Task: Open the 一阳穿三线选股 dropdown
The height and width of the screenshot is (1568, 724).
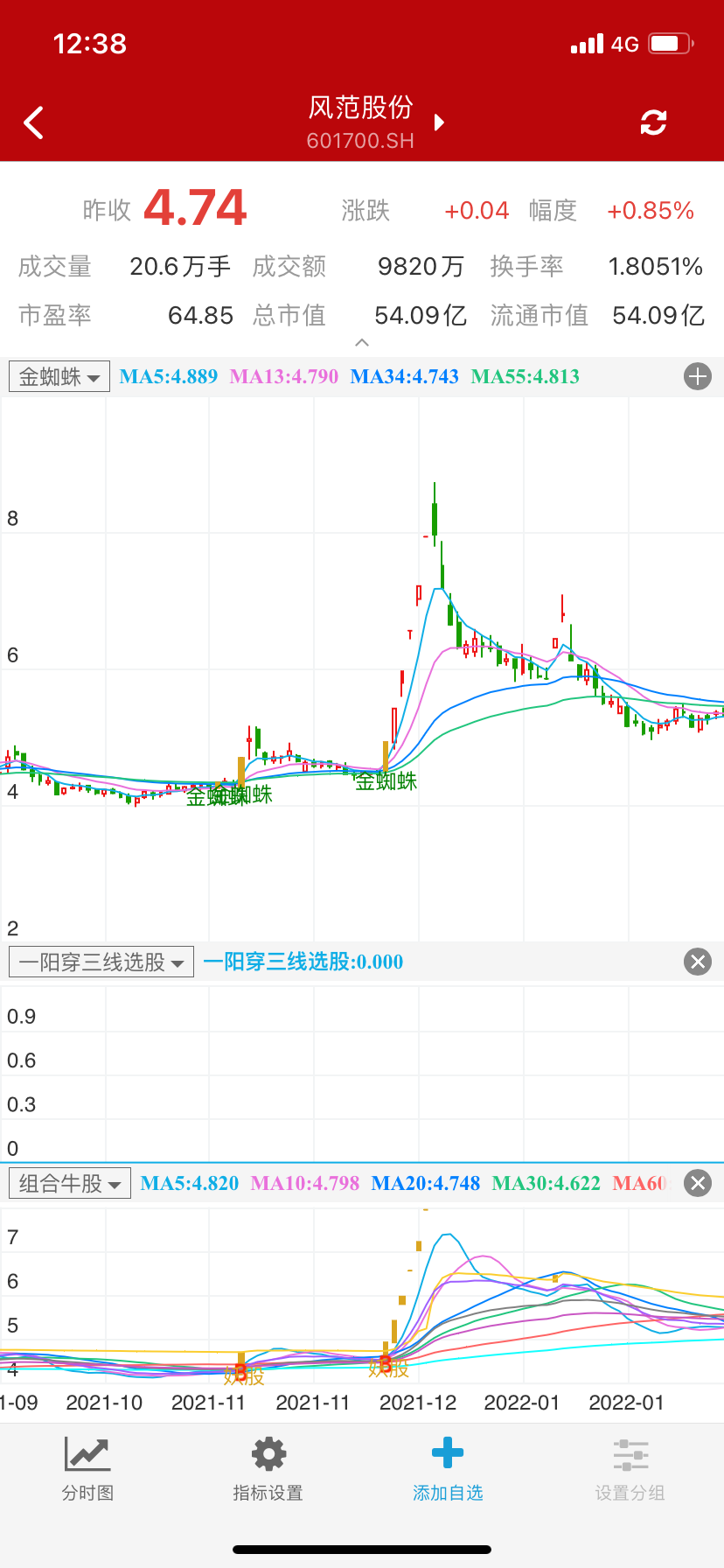Action: [101, 962]
